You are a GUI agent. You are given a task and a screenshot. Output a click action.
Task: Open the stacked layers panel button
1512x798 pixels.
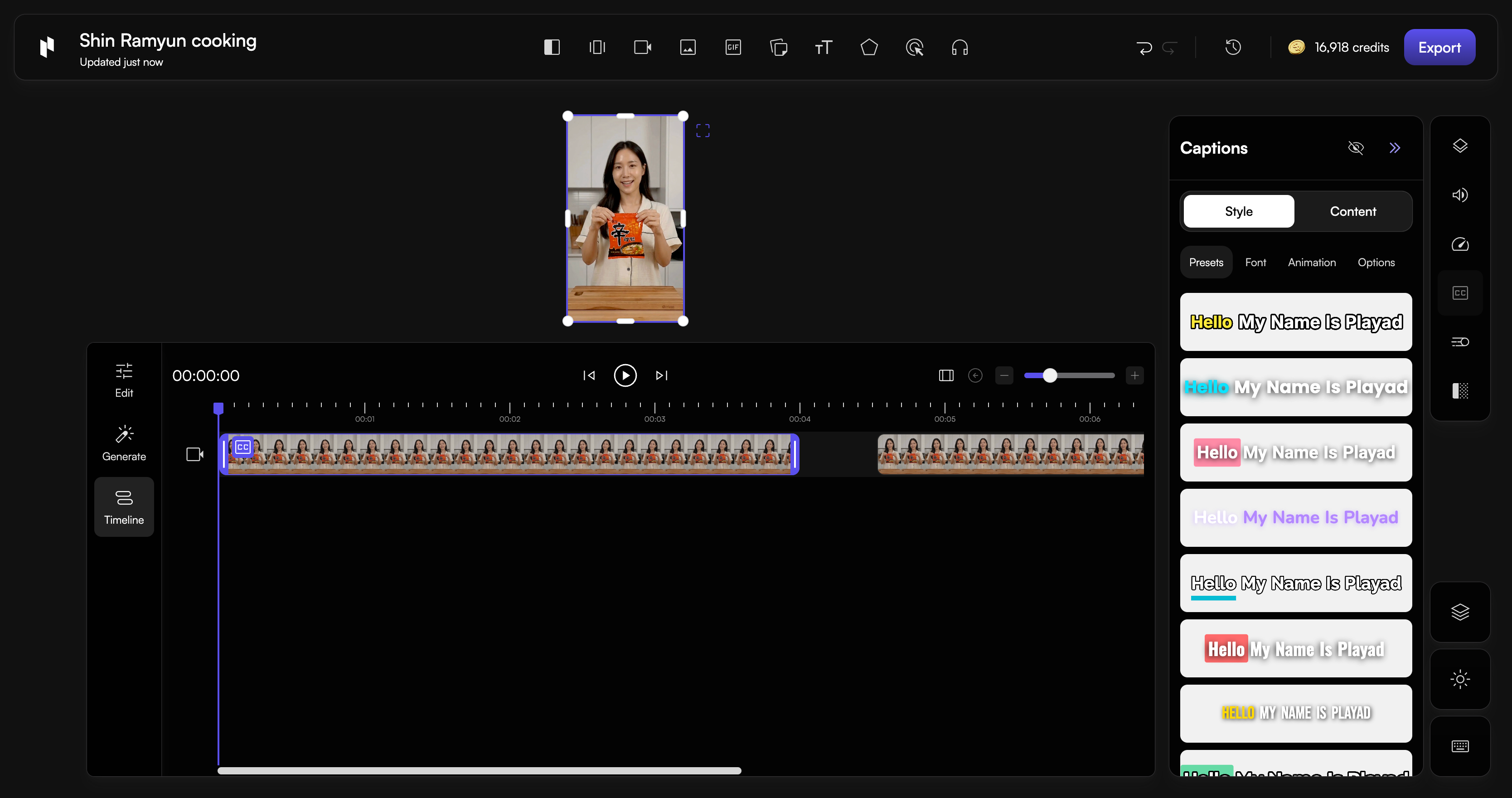click(x=1460, y=612)
